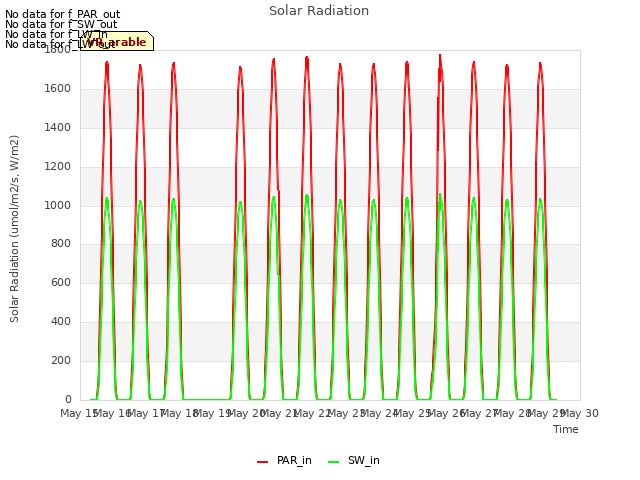640x480 pixels.
Task: Click the May 30 x-axis tick label
Action: [x=580, y=413]
